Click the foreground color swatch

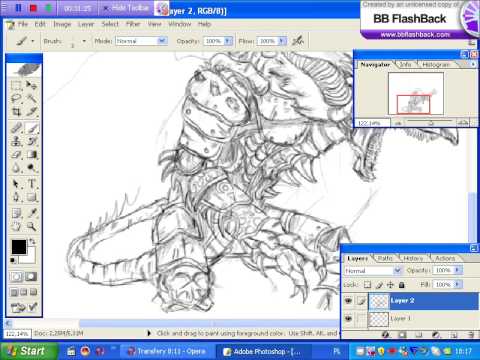(x=19, y=247)
